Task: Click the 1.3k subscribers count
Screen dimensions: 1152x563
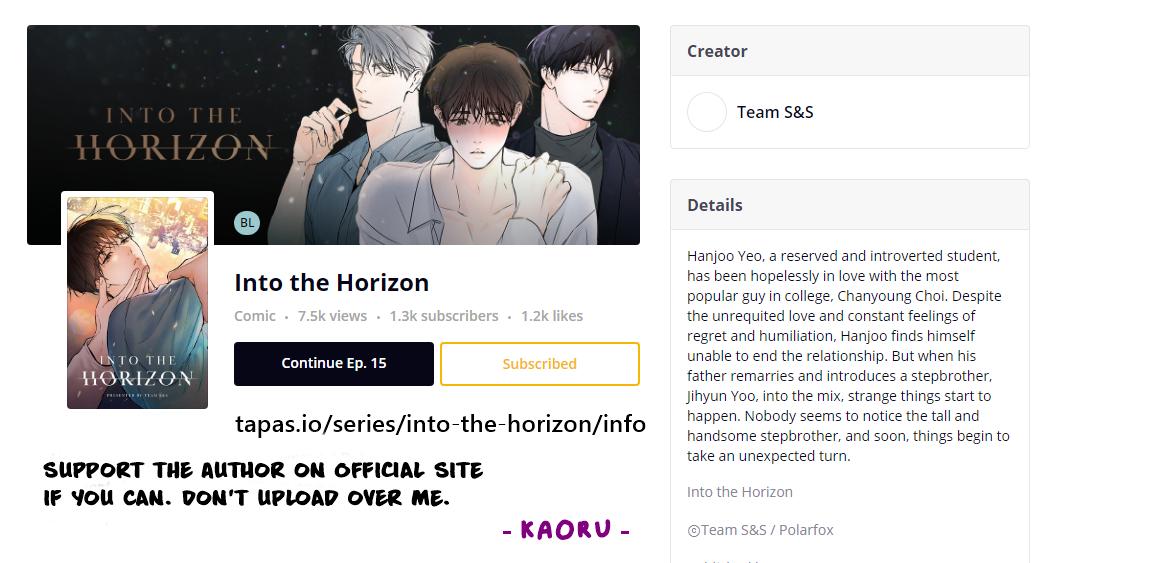Action: (x=444, y=316)
